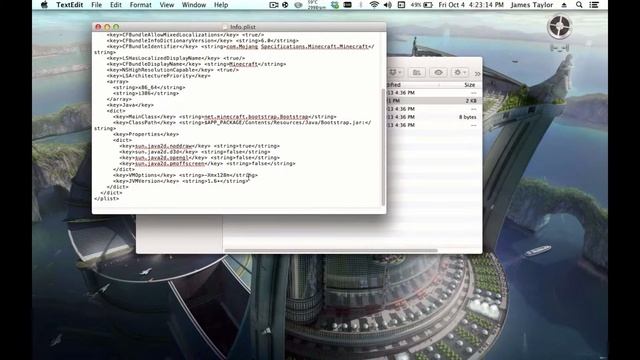Click the x86_64 architecture string
The height and width of the screenshot is (360, 640).
tap(148, 87)
